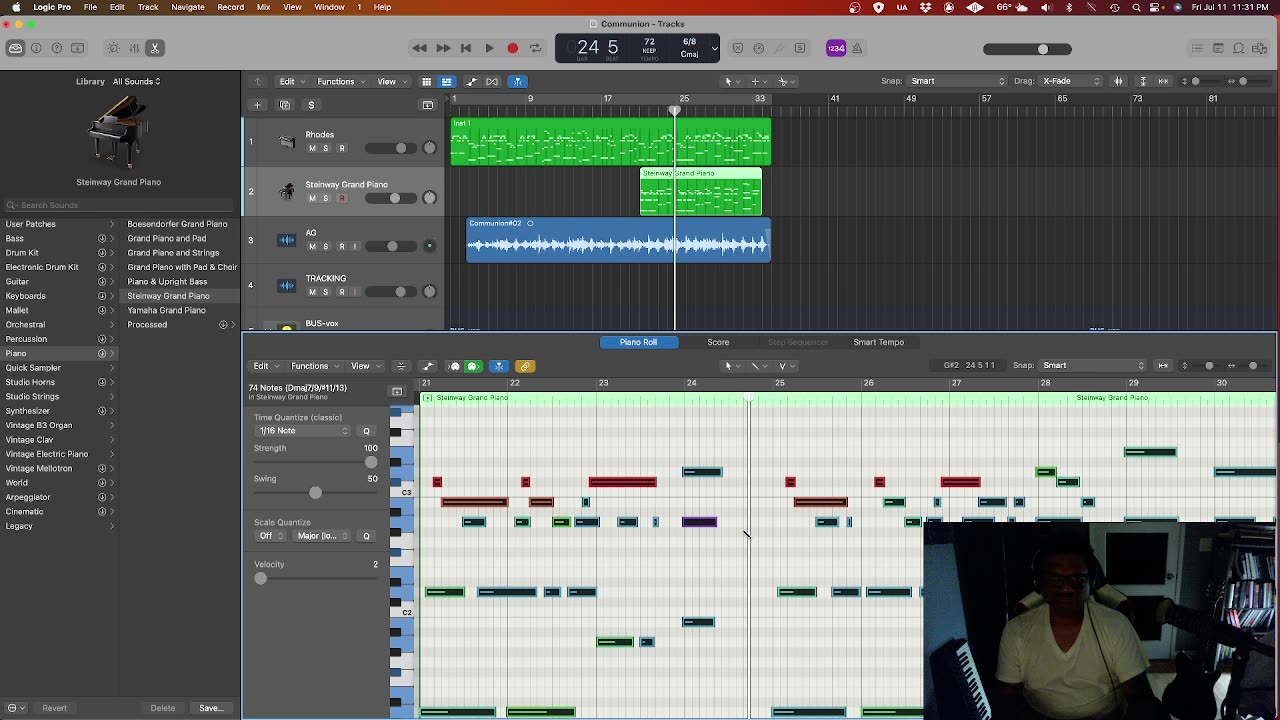Screen dimensions: 1280x720
Task: Switch to the Smart Tempo tab
Action: coord(878,342)
